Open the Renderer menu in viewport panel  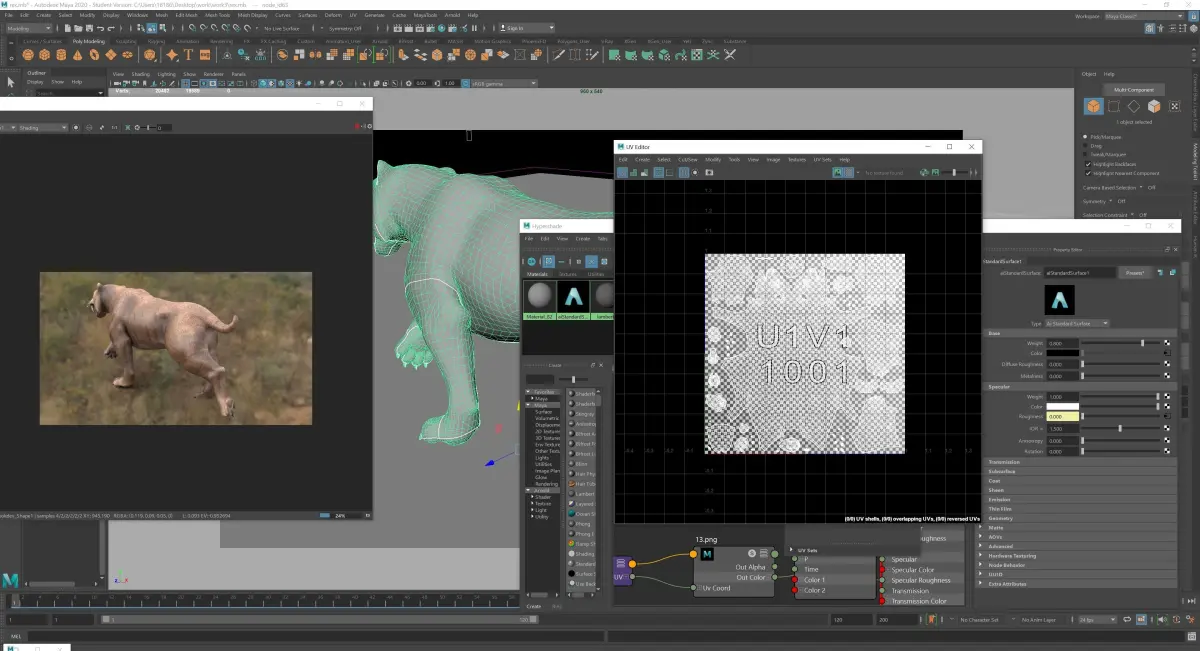pos(213,73)
